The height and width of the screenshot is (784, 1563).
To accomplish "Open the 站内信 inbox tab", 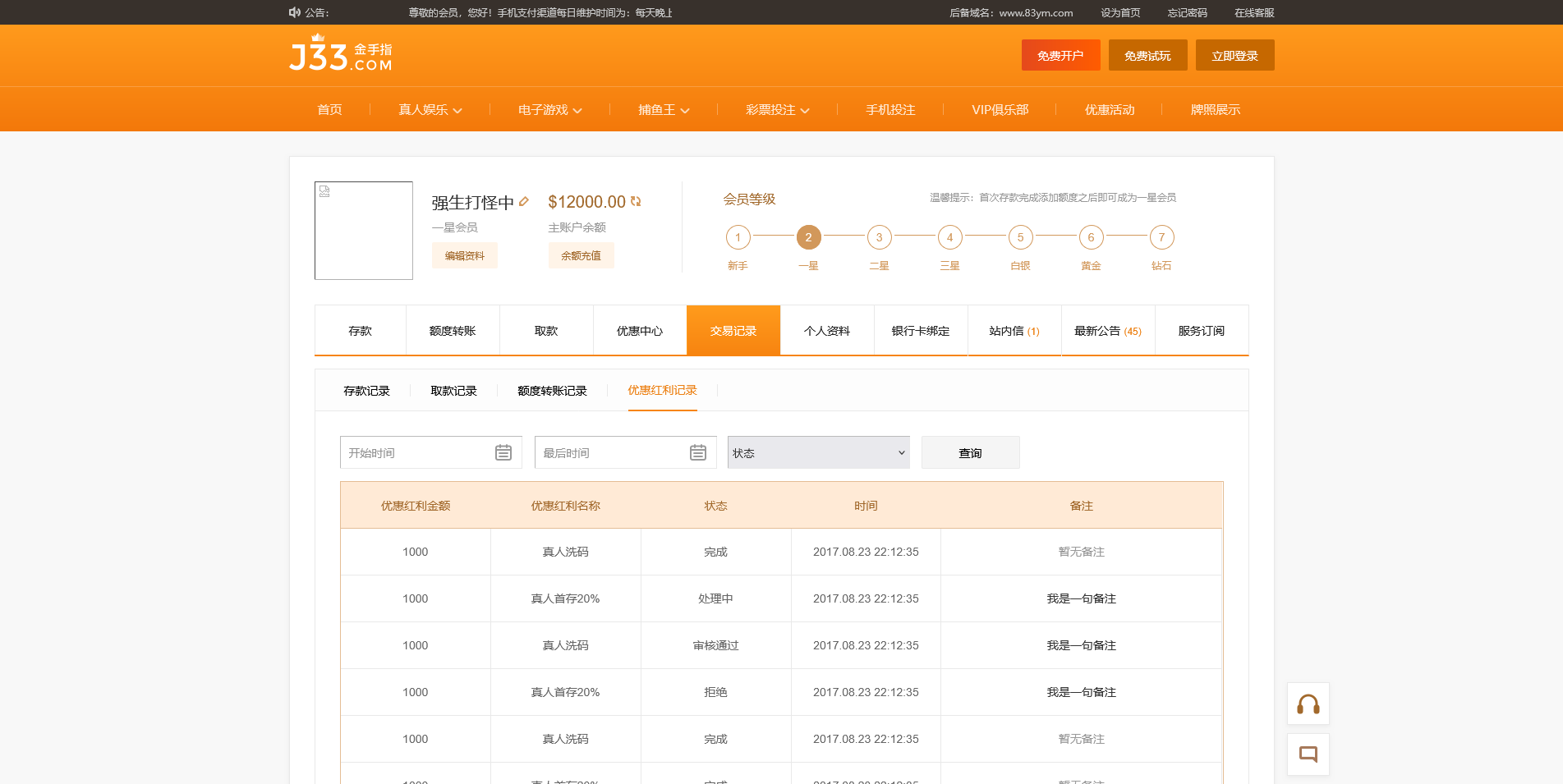I will coord(1014,331).
